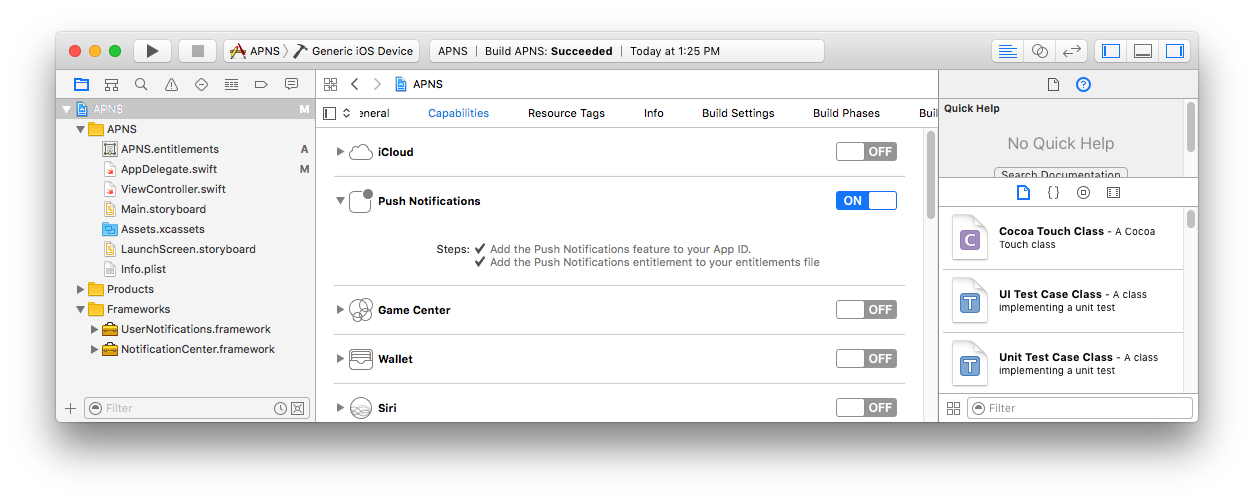The width and height of the screenshot is (1254, 502).
Task: Choose Generic iOS Device destination
Action: [353, 51]
